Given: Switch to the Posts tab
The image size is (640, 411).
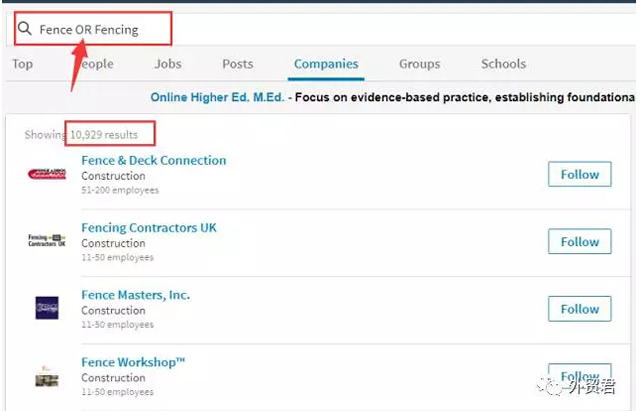Looking at the screenshot, I should (237, 64).
